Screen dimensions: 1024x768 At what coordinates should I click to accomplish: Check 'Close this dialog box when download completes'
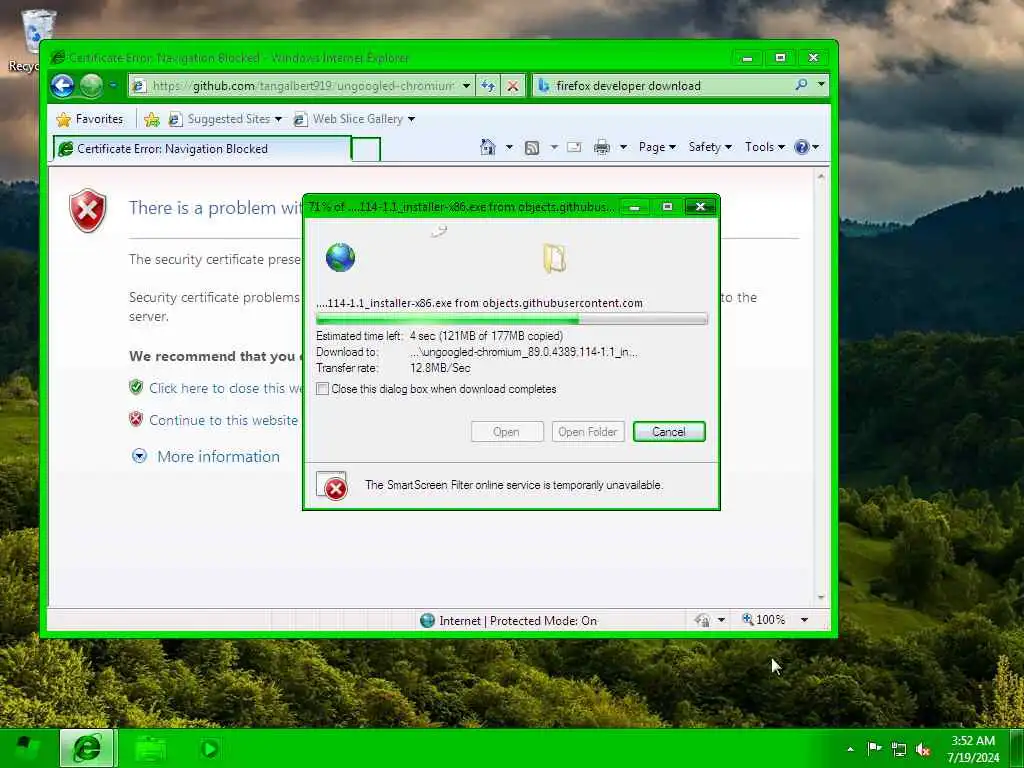coord(323,389)
